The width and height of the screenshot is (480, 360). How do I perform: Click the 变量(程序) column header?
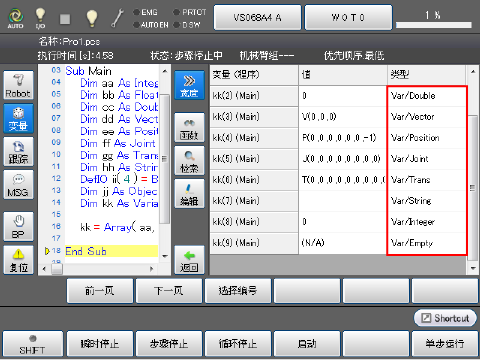[254, 75]
